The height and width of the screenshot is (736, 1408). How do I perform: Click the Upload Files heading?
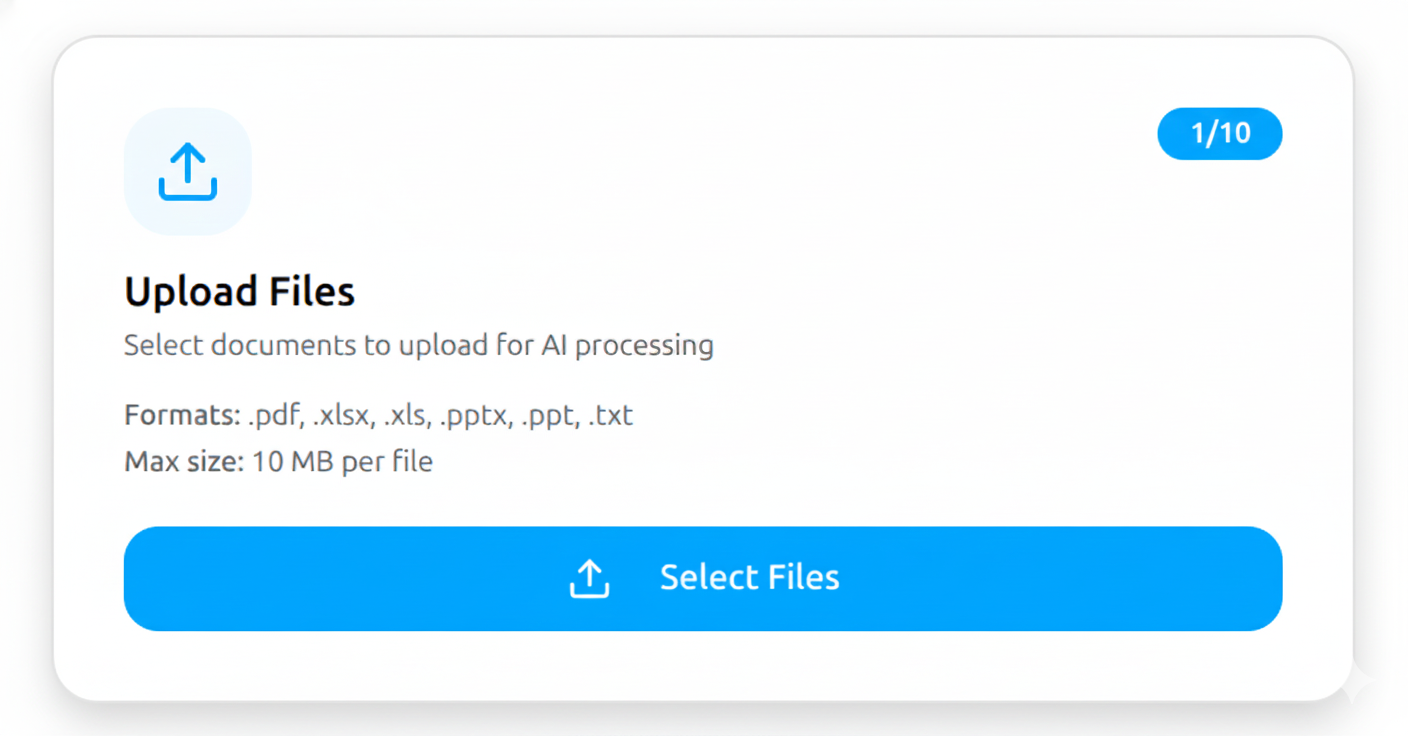(239, 291)
